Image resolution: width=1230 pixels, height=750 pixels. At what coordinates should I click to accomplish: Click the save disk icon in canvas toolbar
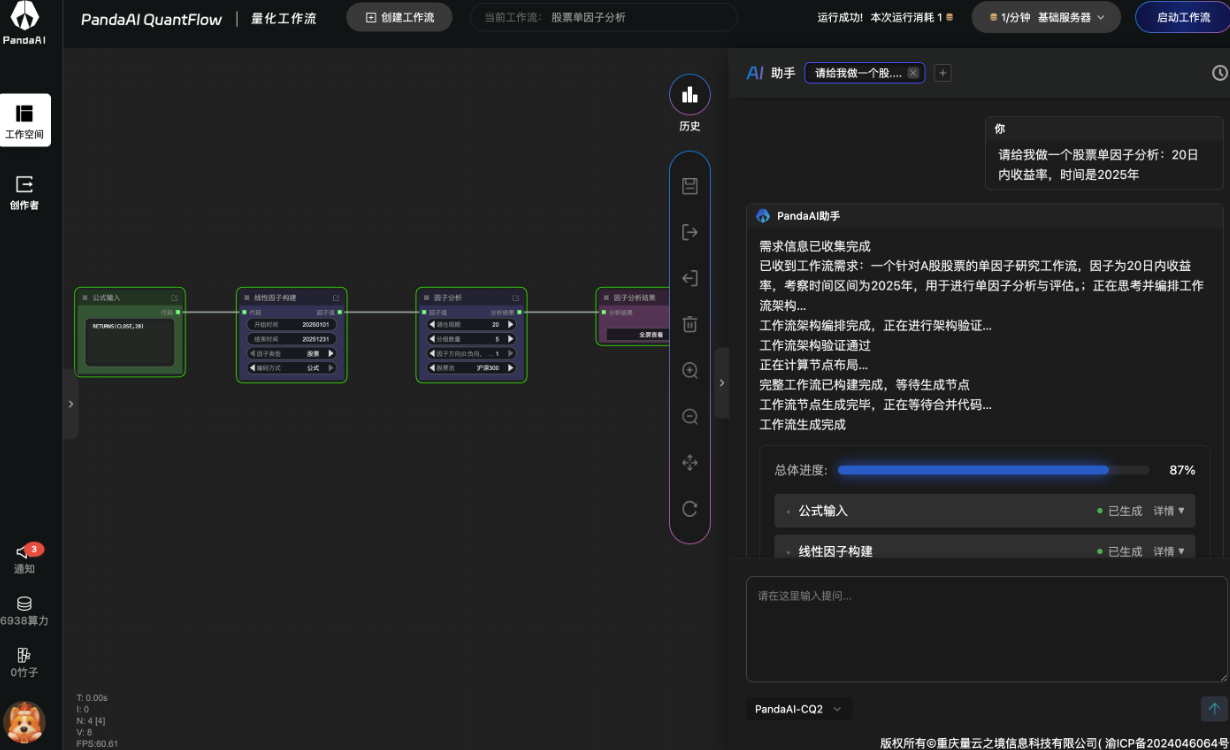point(690,186)
